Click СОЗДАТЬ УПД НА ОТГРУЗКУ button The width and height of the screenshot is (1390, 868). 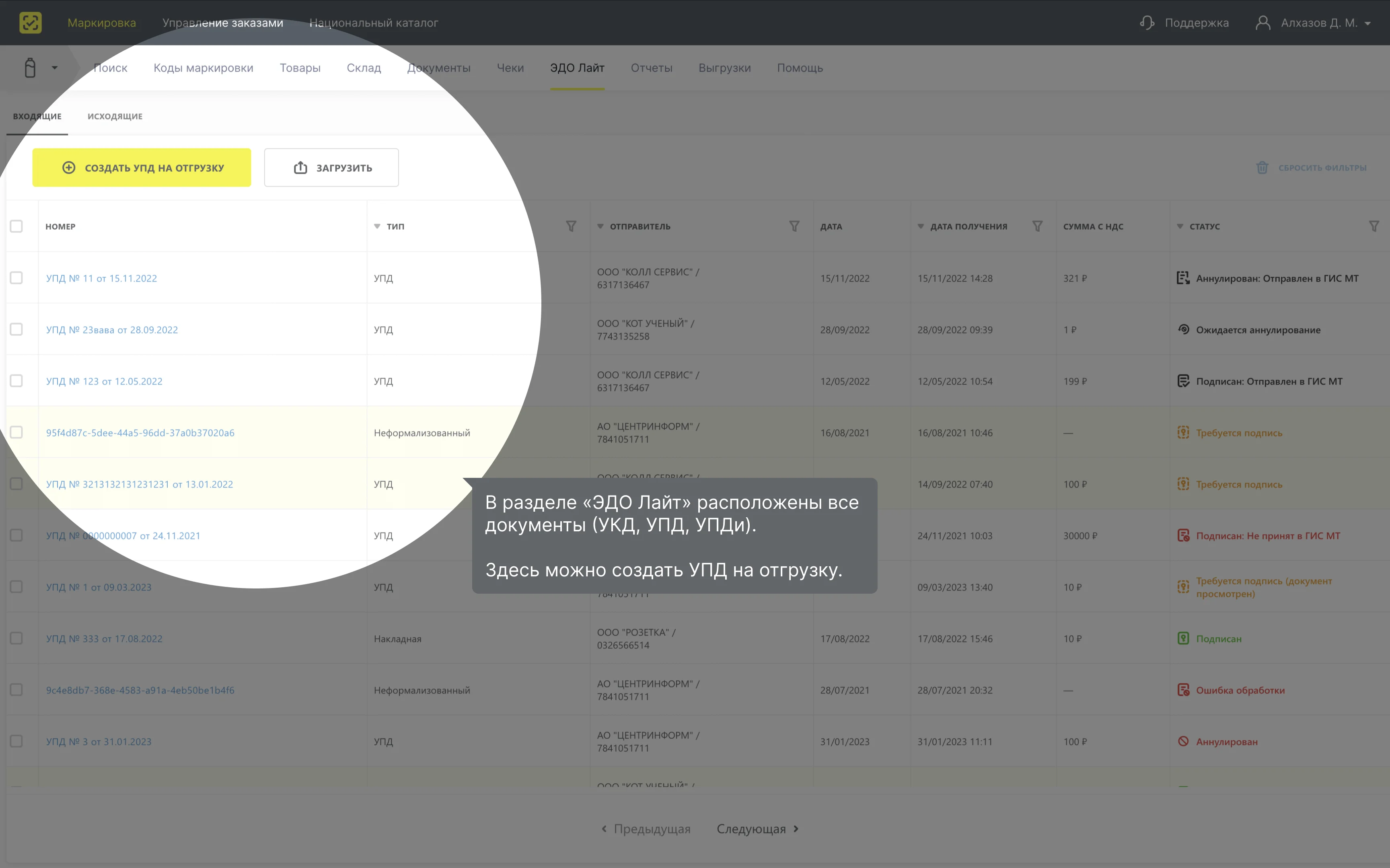coord(142,168)
